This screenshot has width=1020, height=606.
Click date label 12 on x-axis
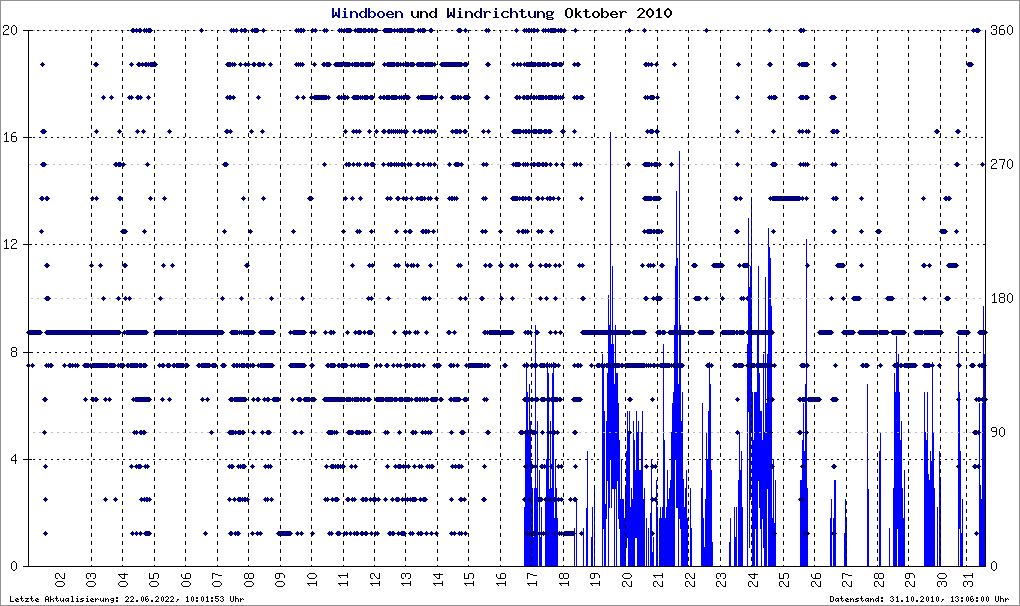click(x=375, y=579)
